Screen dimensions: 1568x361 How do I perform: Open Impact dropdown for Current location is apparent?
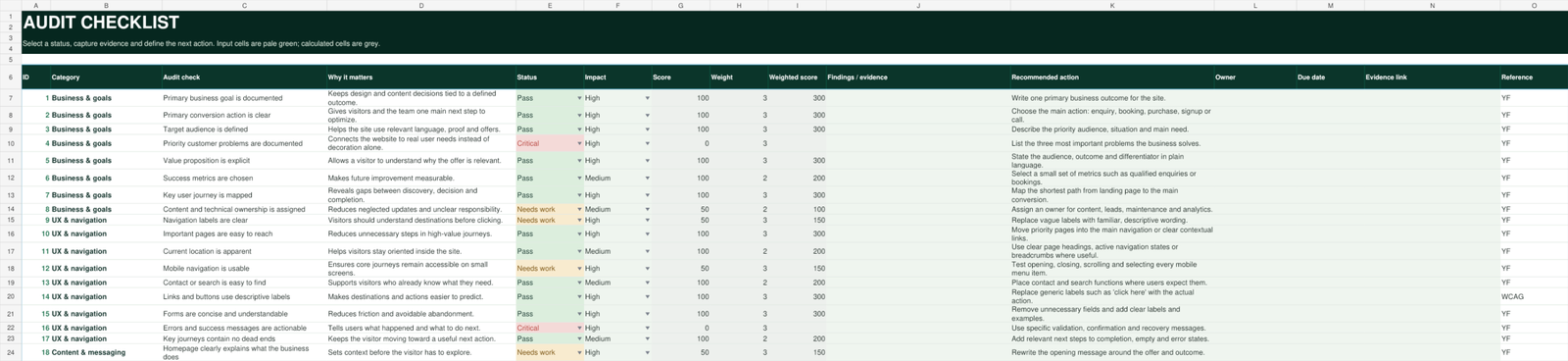647,251
